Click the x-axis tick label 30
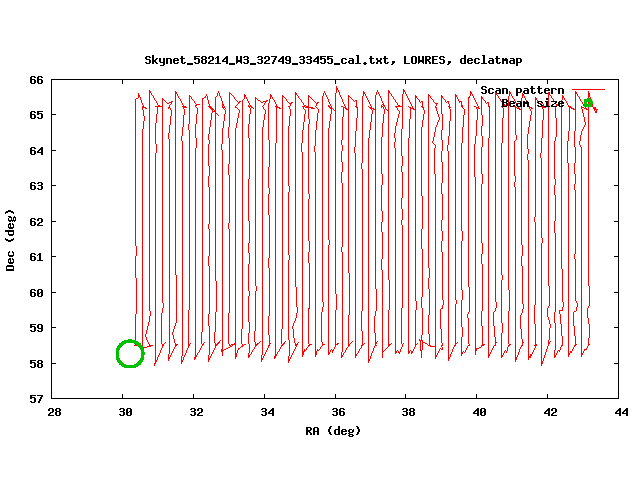This screenshot has width=640, height=480. pyautogui.click(x=126, y=412)
